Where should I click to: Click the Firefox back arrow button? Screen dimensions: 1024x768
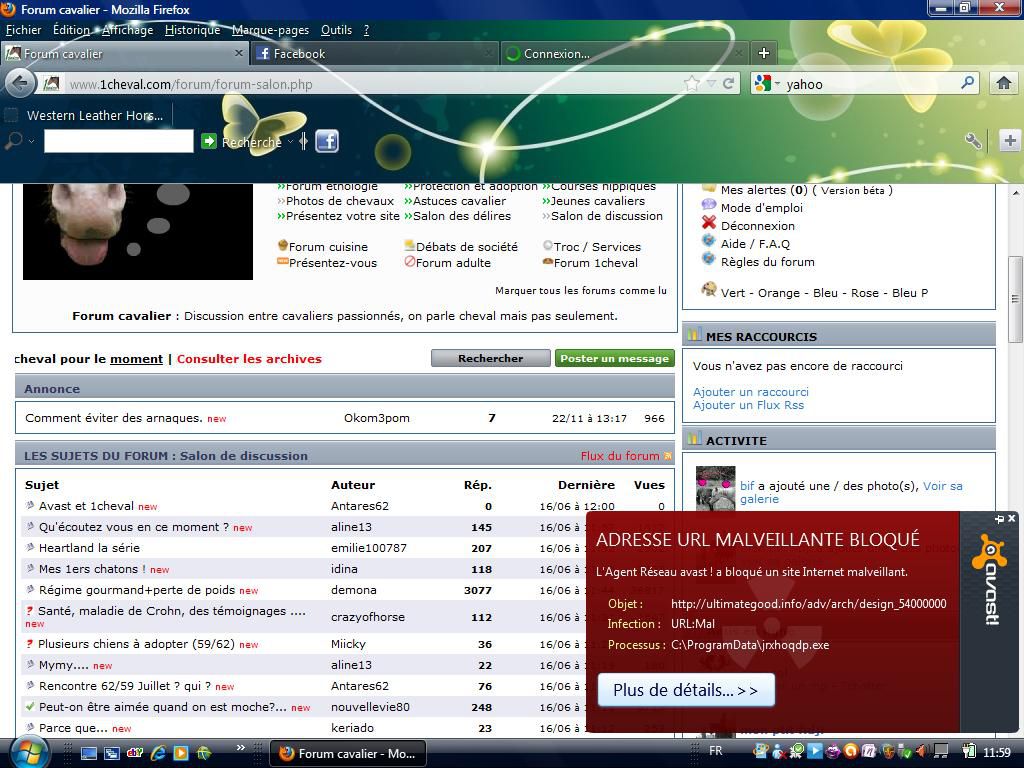pyautogui.click(x=19, y=83)
